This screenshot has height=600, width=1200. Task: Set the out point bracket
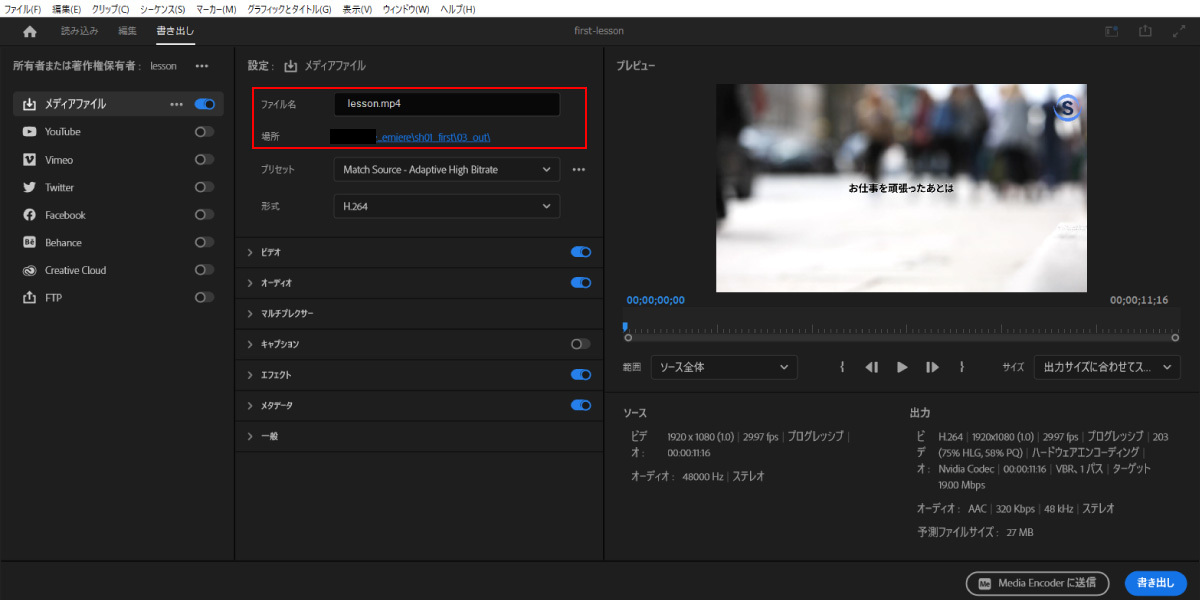(962, 367)
